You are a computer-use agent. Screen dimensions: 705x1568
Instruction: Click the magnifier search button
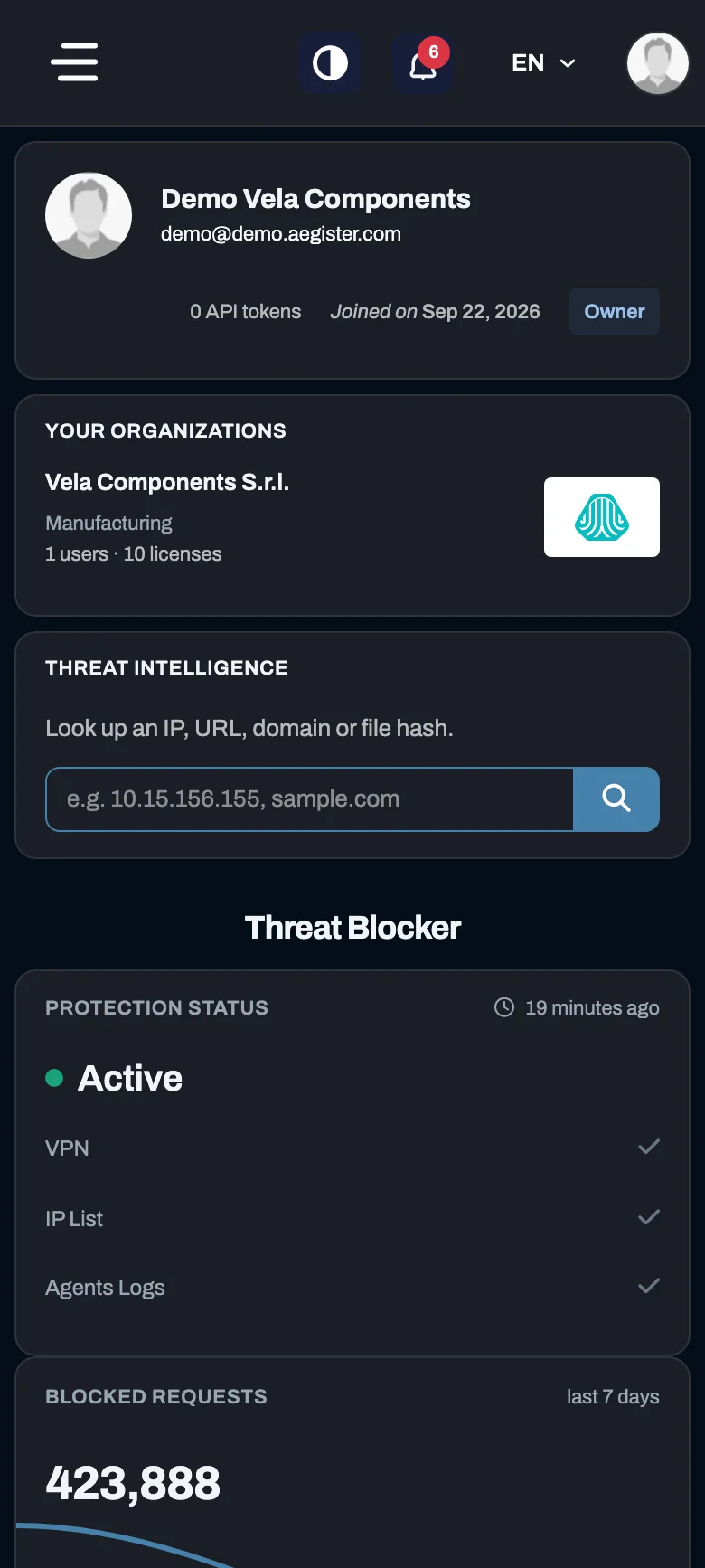click(616, 799)
